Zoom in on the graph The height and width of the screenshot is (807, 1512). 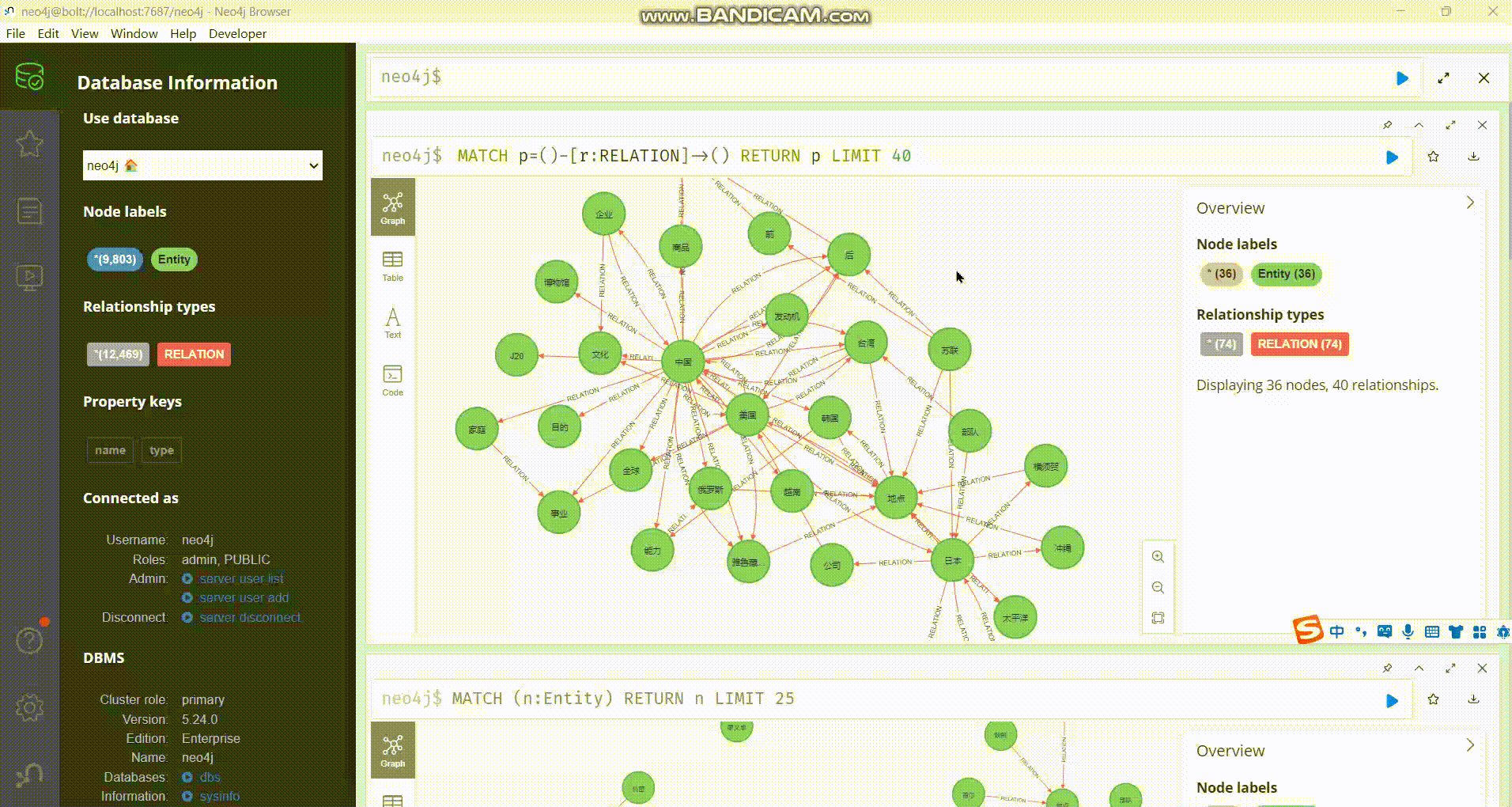1158,557
